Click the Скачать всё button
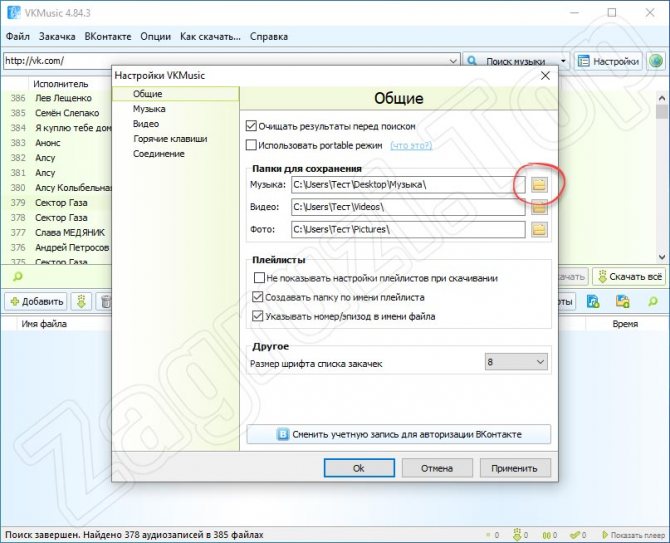Viewport: 670px width, 543px height. point(631,277)
